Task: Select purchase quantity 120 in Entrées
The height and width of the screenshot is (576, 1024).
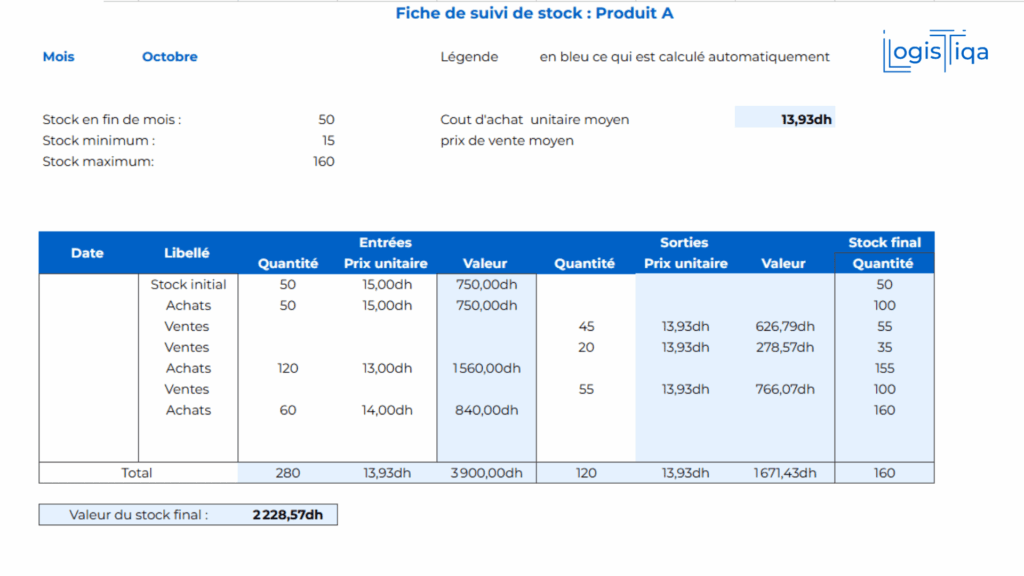Action: [x=288, y=368]
